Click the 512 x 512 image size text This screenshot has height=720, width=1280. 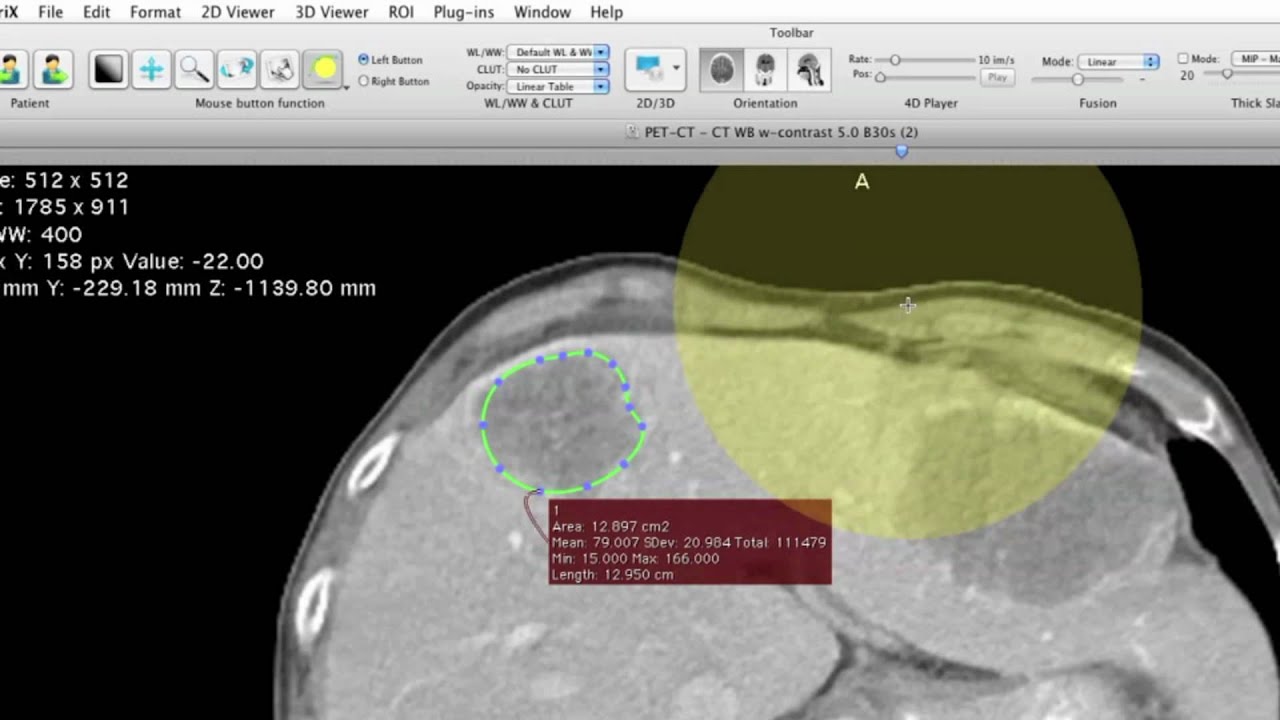coord(76,180)
